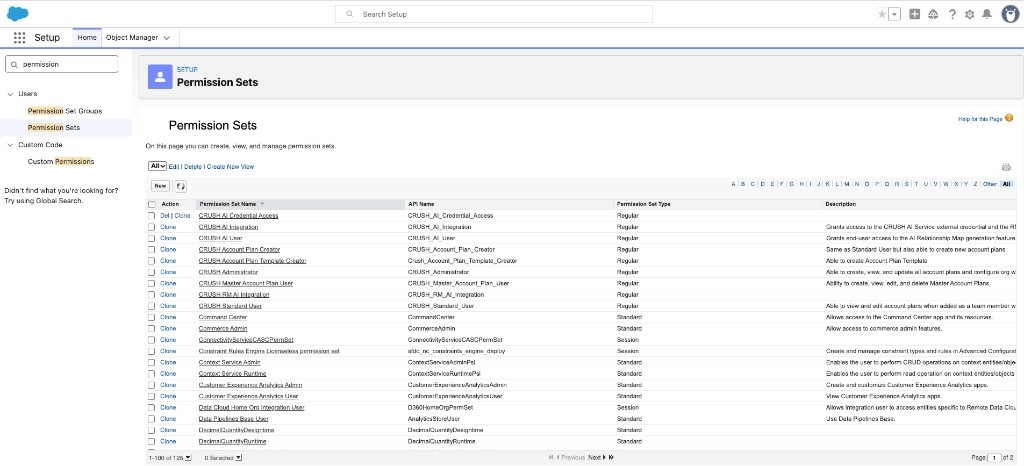The image size is (1024, 466).
Task: Click the printable view printer icon
Action: click(1006, 167)
